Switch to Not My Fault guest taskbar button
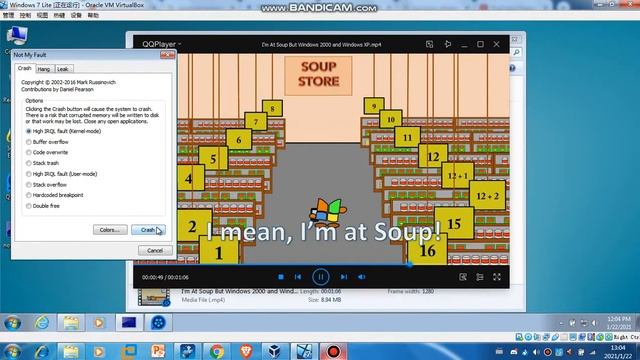640x360 pixels. [x=129, y=322]
